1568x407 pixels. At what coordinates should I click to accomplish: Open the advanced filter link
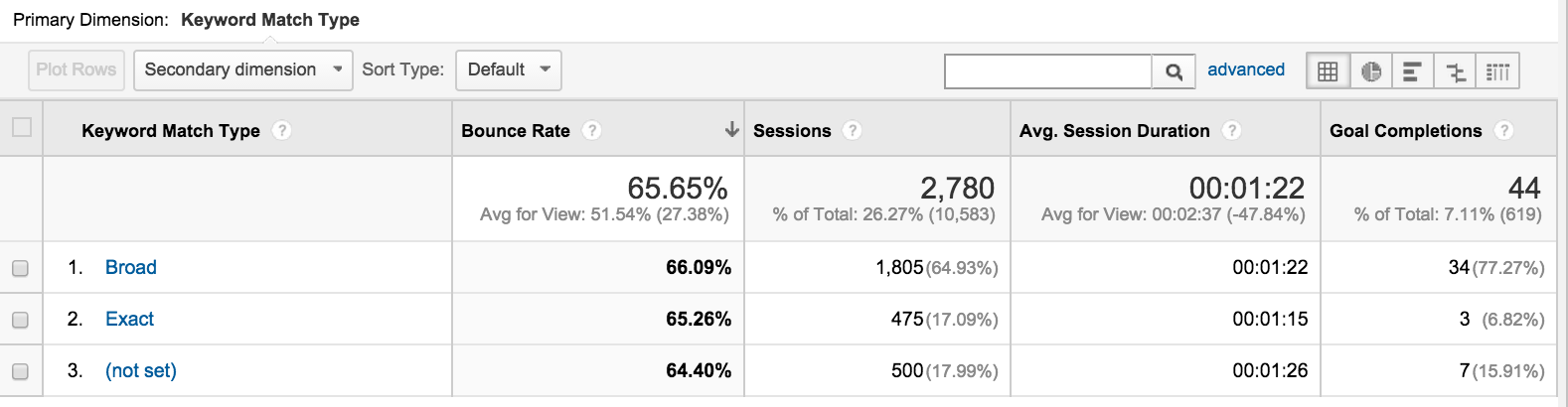tap(1246, 69)
